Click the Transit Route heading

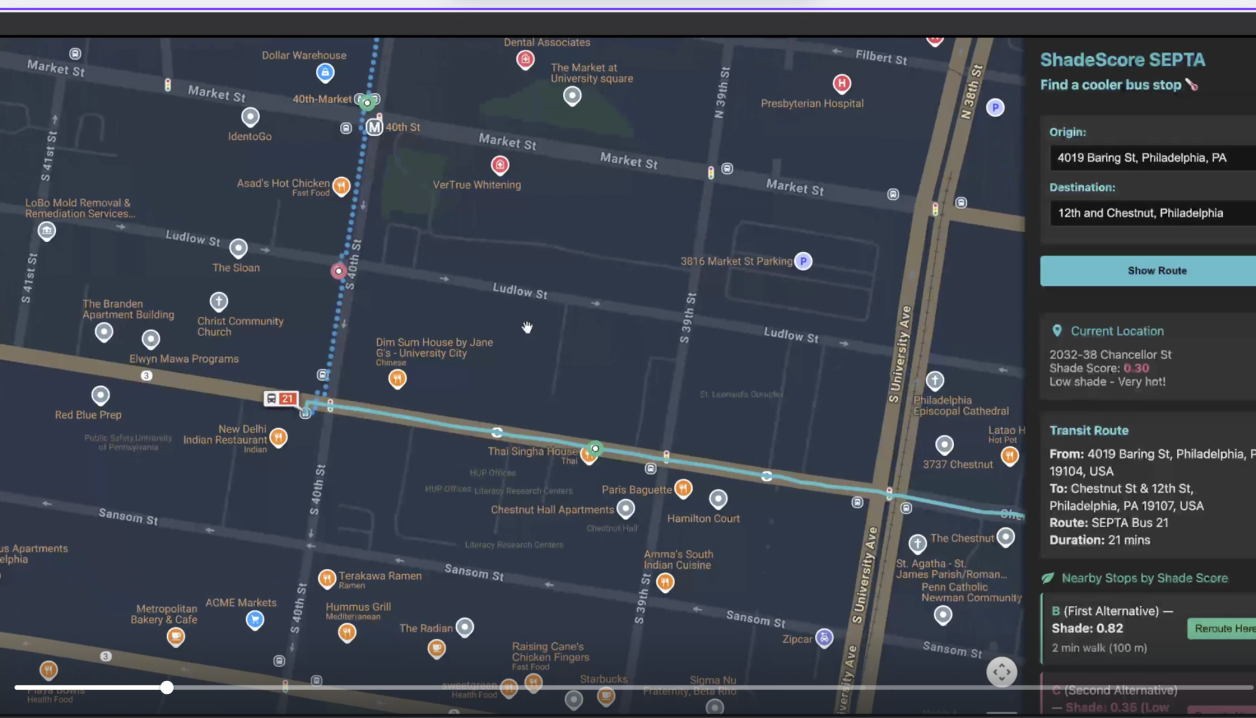pyautogui.click(x=1088, y=431)
